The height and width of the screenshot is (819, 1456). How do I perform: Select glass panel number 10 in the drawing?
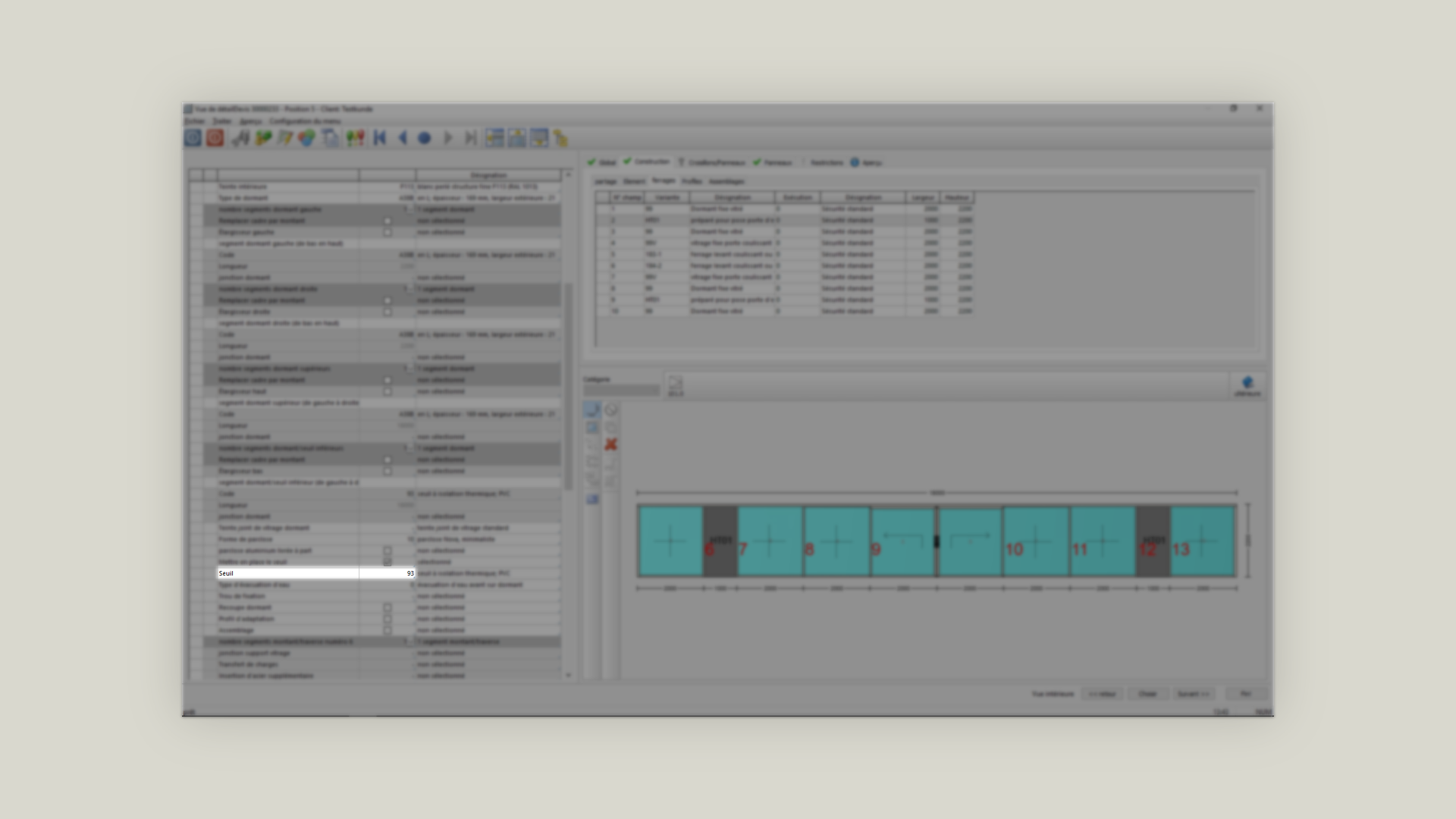(x=1036, y=541)
